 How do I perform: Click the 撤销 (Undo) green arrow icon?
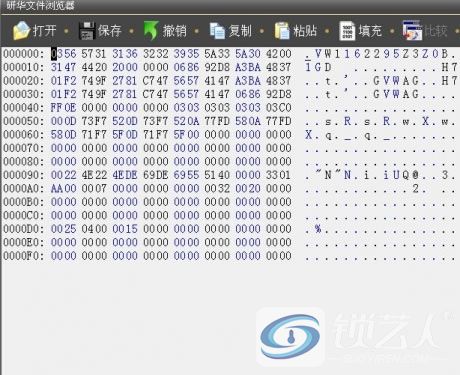tap(151, 31)
